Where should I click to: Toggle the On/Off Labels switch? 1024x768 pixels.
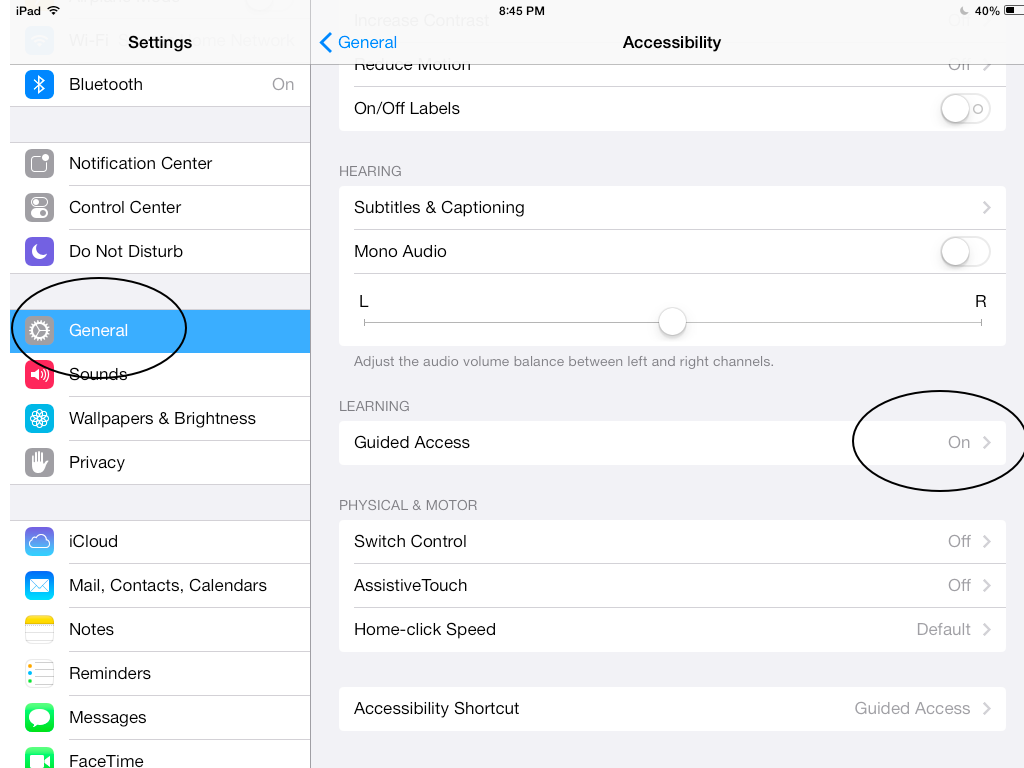click(964, 108)
